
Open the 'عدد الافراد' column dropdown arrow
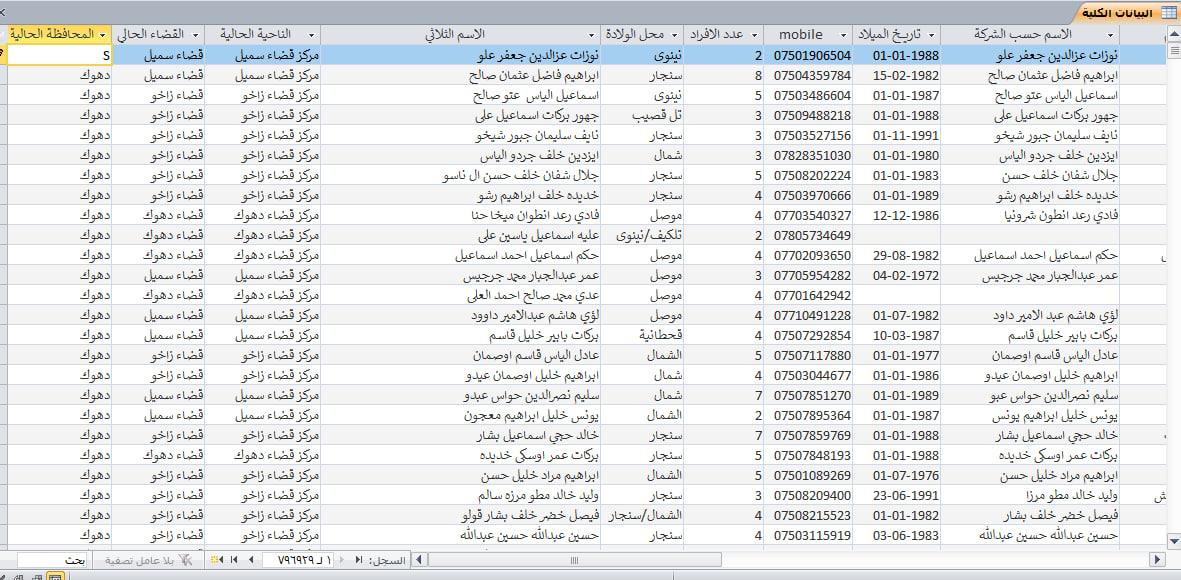pyautogui.click(x=753, y=34)
